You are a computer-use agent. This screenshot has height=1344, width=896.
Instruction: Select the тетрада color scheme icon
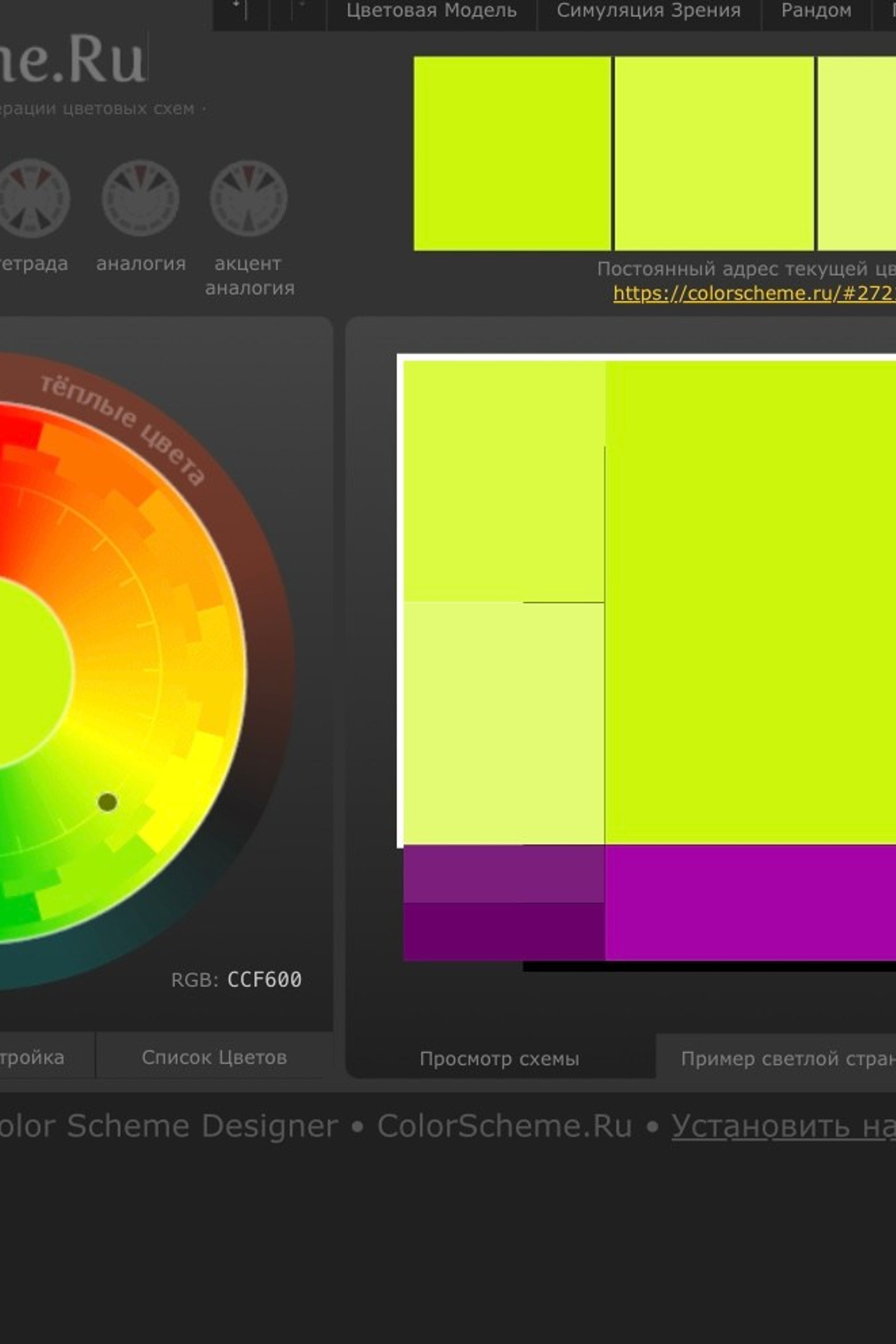[31, 199]
